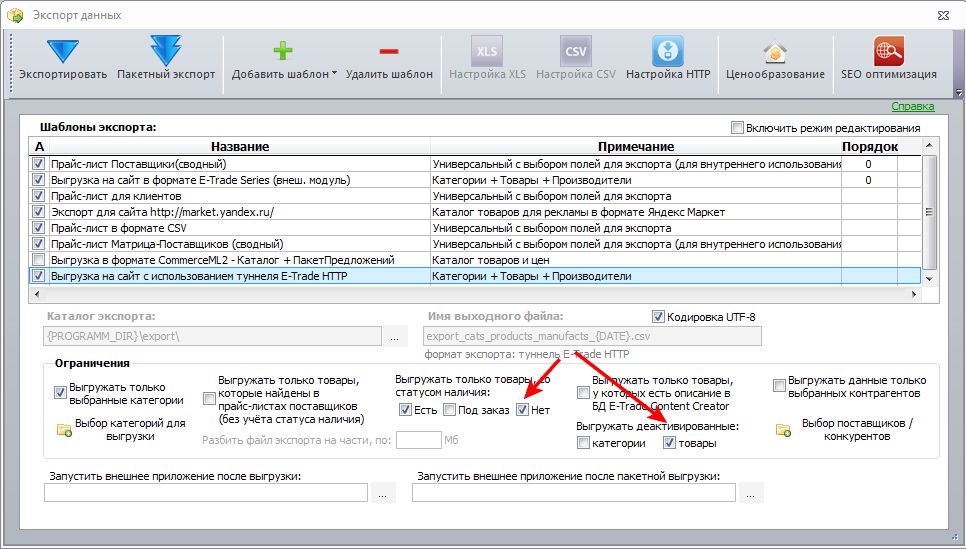The width and height of the screenshot is (966, 549).
Task: Toggle checkbox for Матрица-Поставщиков template
Action: (x=39, y=244)
